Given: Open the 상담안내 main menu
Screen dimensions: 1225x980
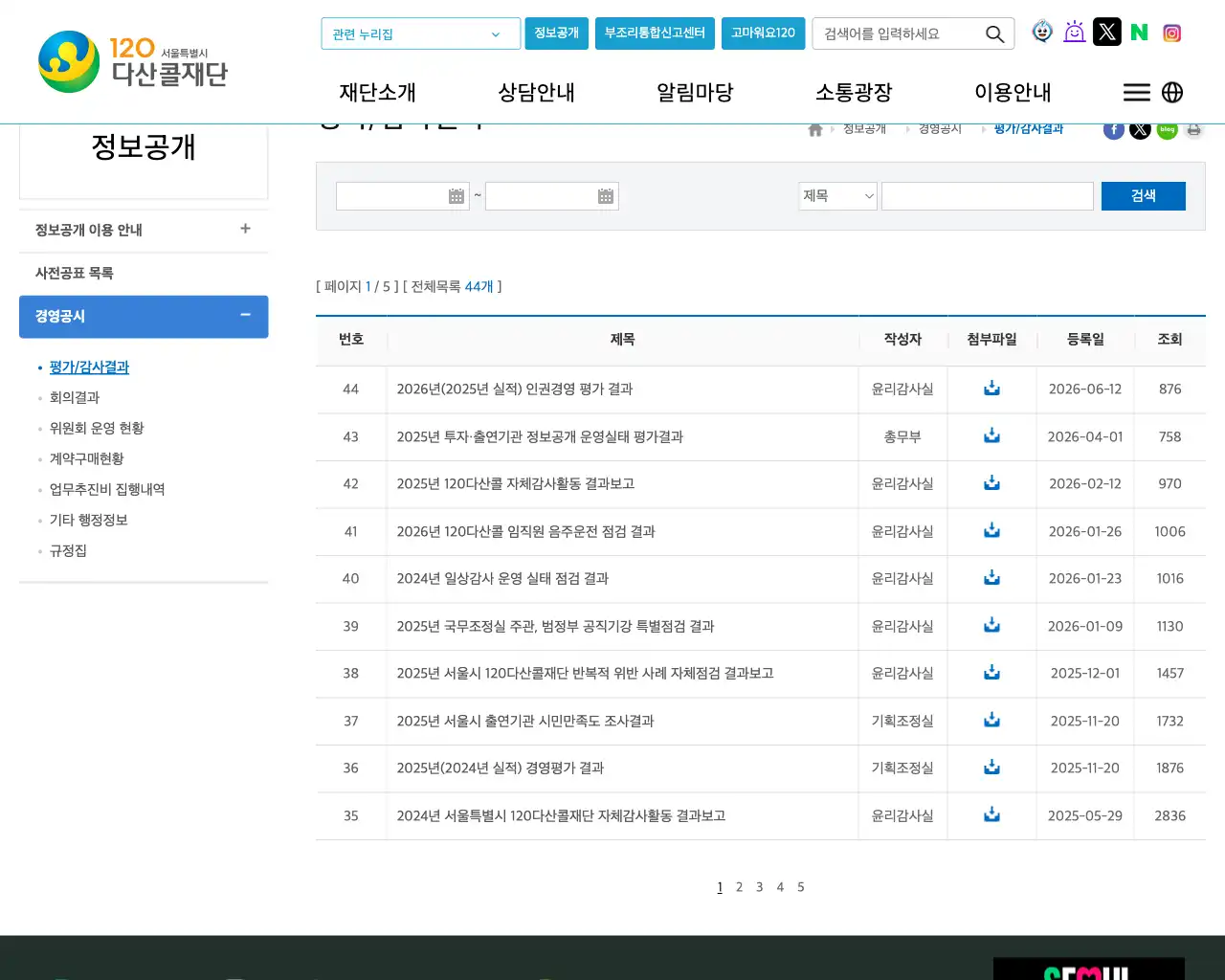Looking at the screenshot, I should tap(537, 93).
